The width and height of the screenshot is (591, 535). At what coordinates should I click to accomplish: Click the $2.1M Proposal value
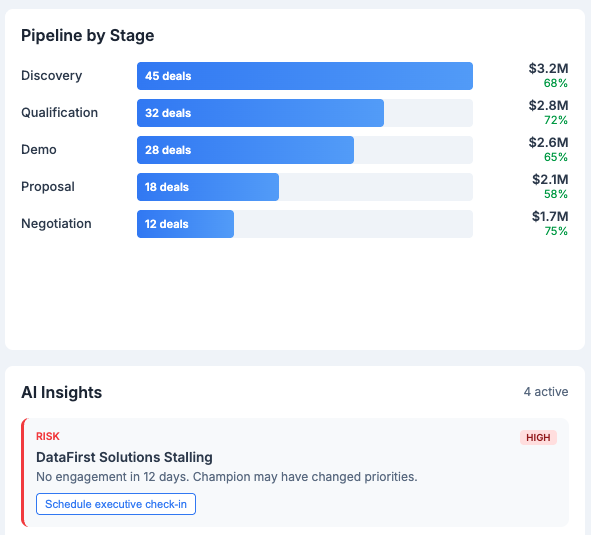pos(550,179)
